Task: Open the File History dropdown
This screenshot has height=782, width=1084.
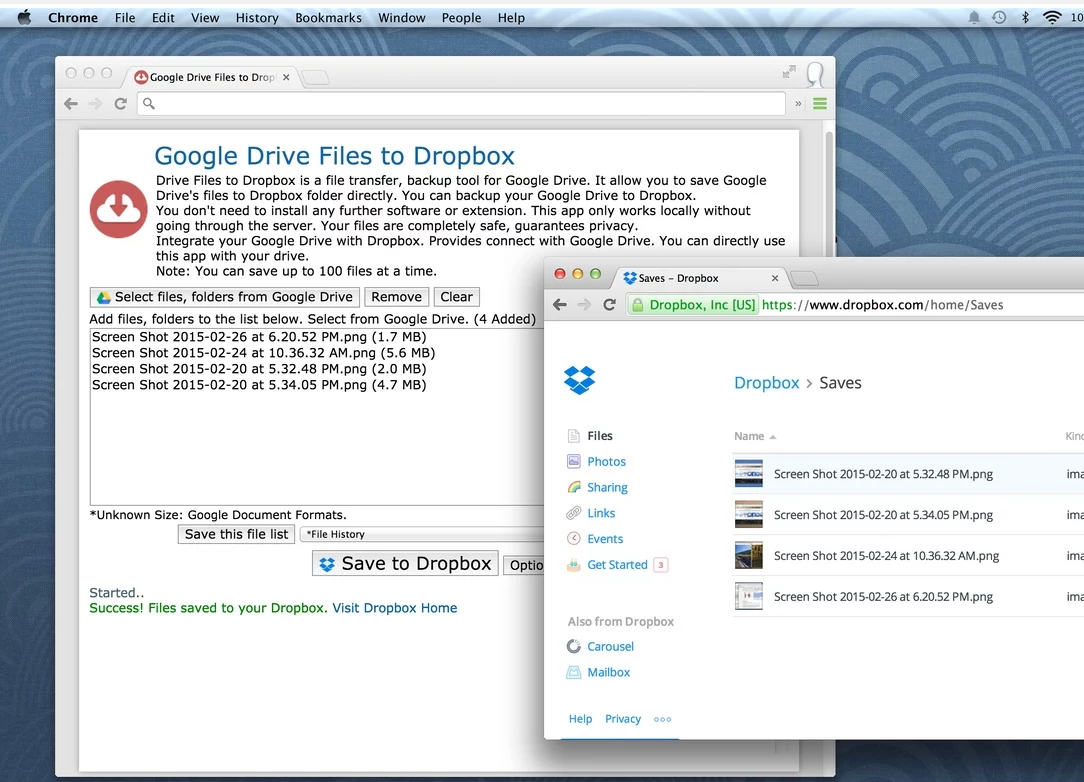Action: pyautogui.click(x=422, y=534)
